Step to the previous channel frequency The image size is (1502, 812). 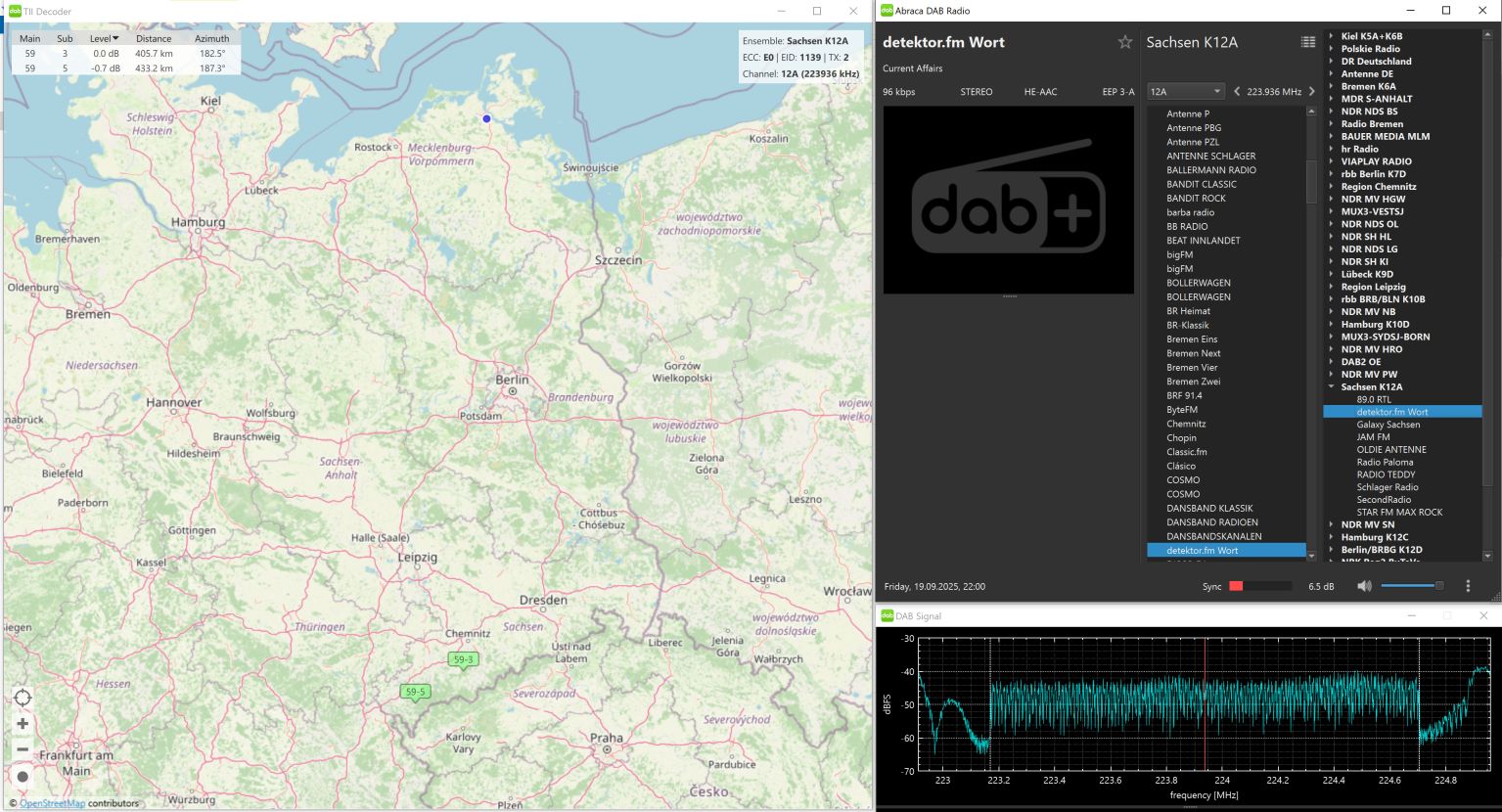[1237, 91]
